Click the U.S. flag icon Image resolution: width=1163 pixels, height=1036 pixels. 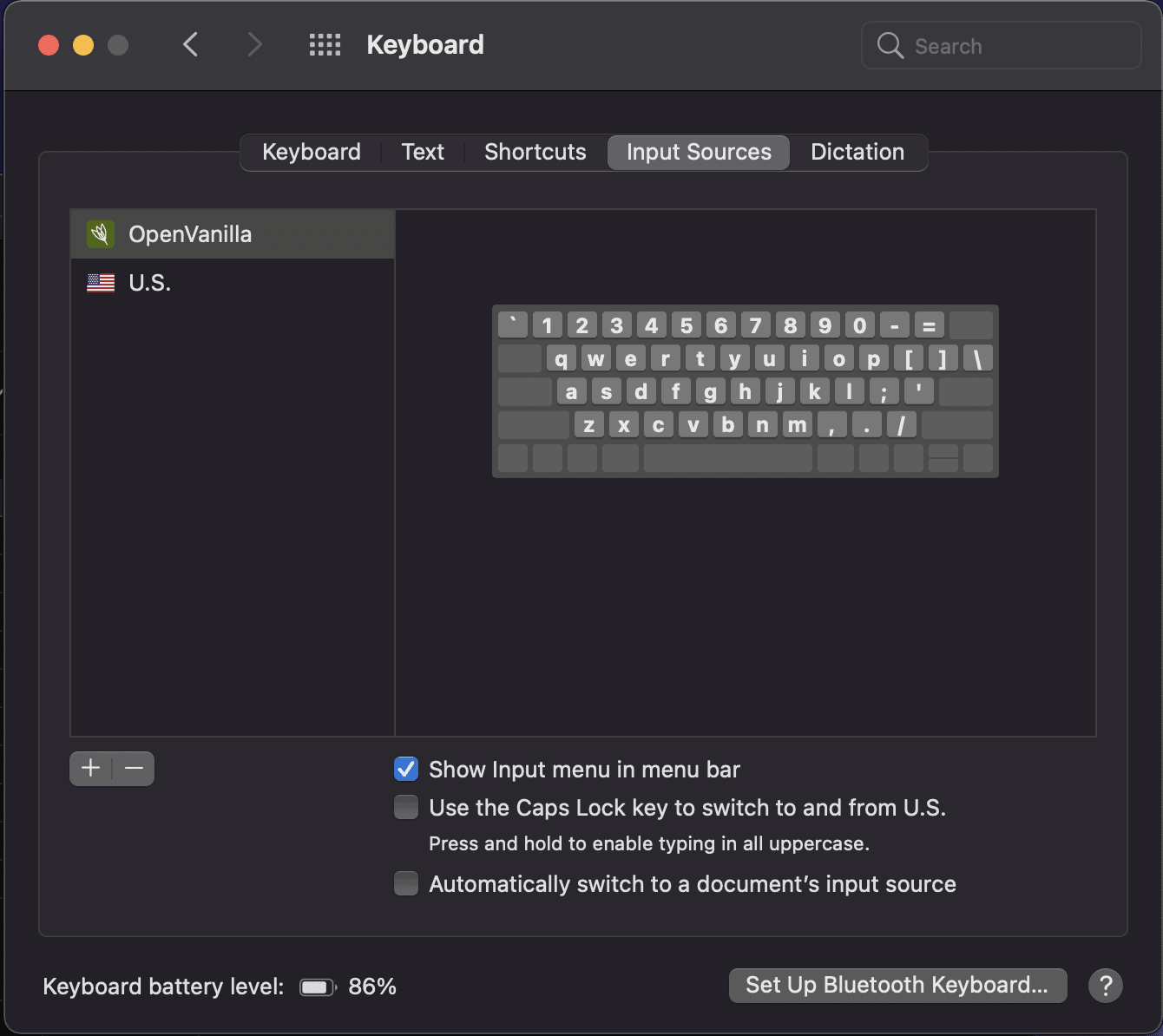100,282
